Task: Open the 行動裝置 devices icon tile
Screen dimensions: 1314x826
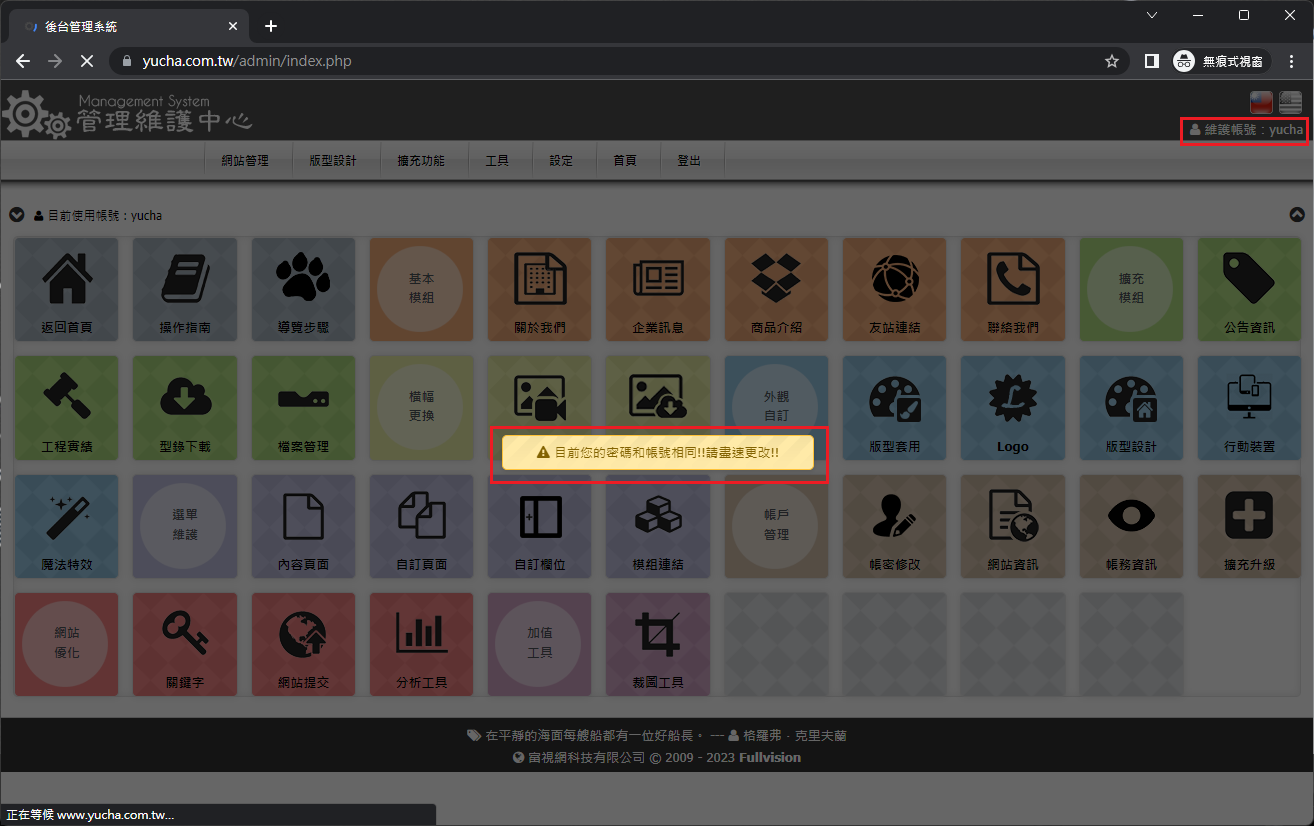Action: 1249,408
